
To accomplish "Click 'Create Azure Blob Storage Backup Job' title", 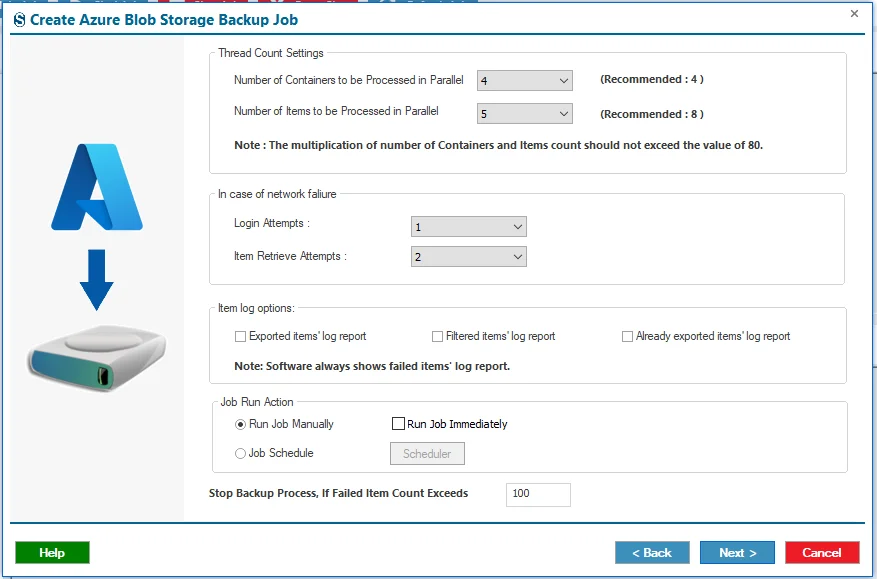I will tap(164, 20).
